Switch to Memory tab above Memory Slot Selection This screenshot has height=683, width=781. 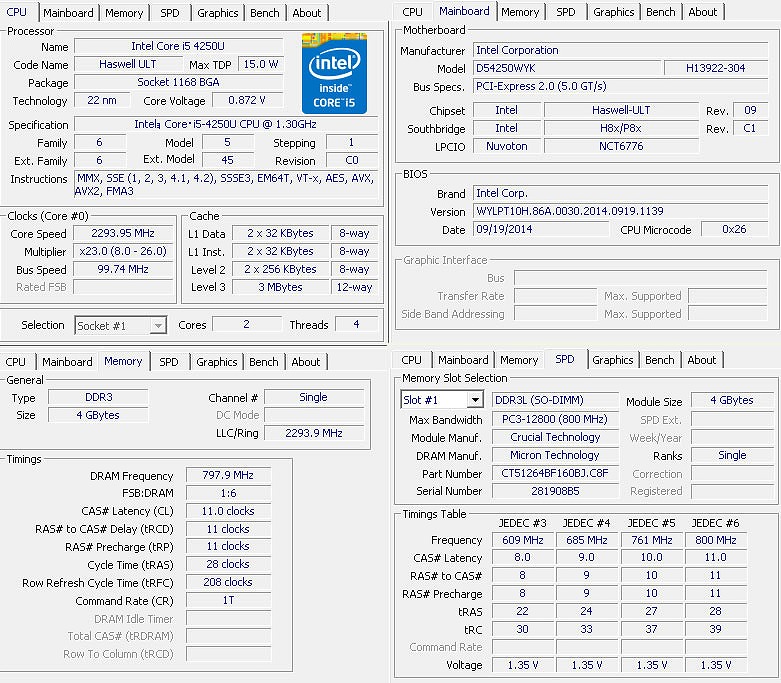[x=519, y=360]
